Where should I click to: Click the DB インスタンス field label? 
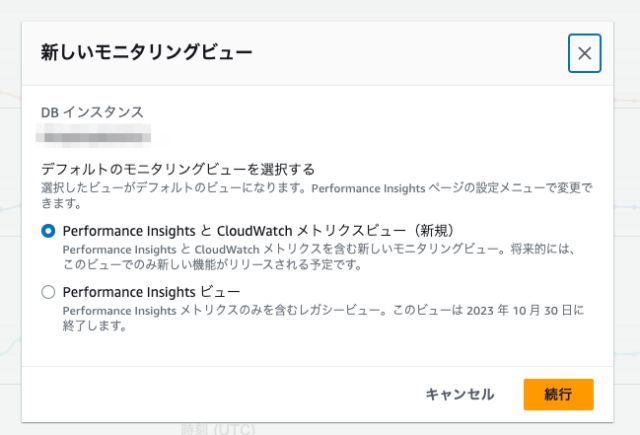[x=92, y=112]
